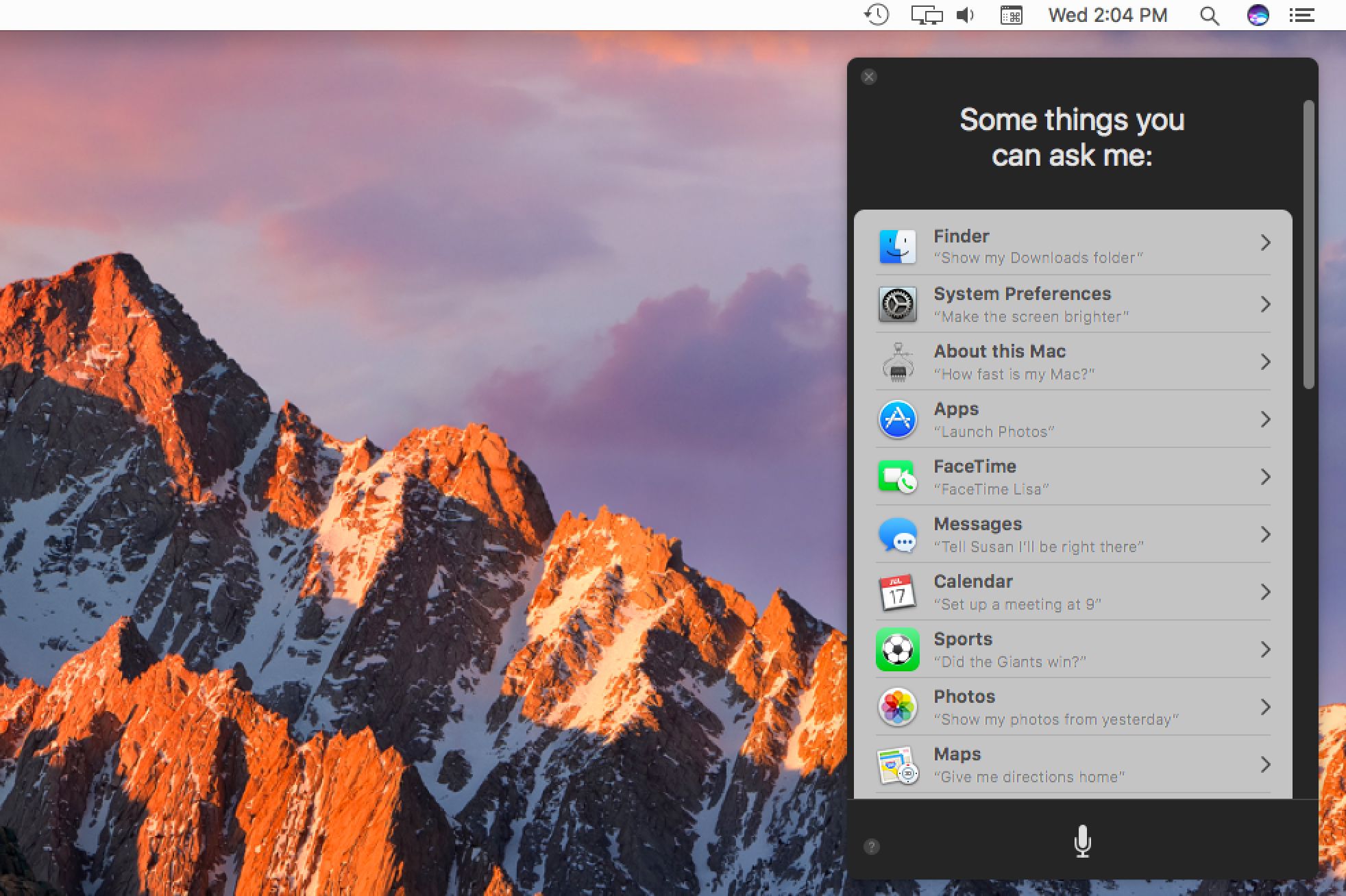Click the System Preferences gear icon
Image resolution: width=1346 pixels, height=896 pixels.
point(897,304)
